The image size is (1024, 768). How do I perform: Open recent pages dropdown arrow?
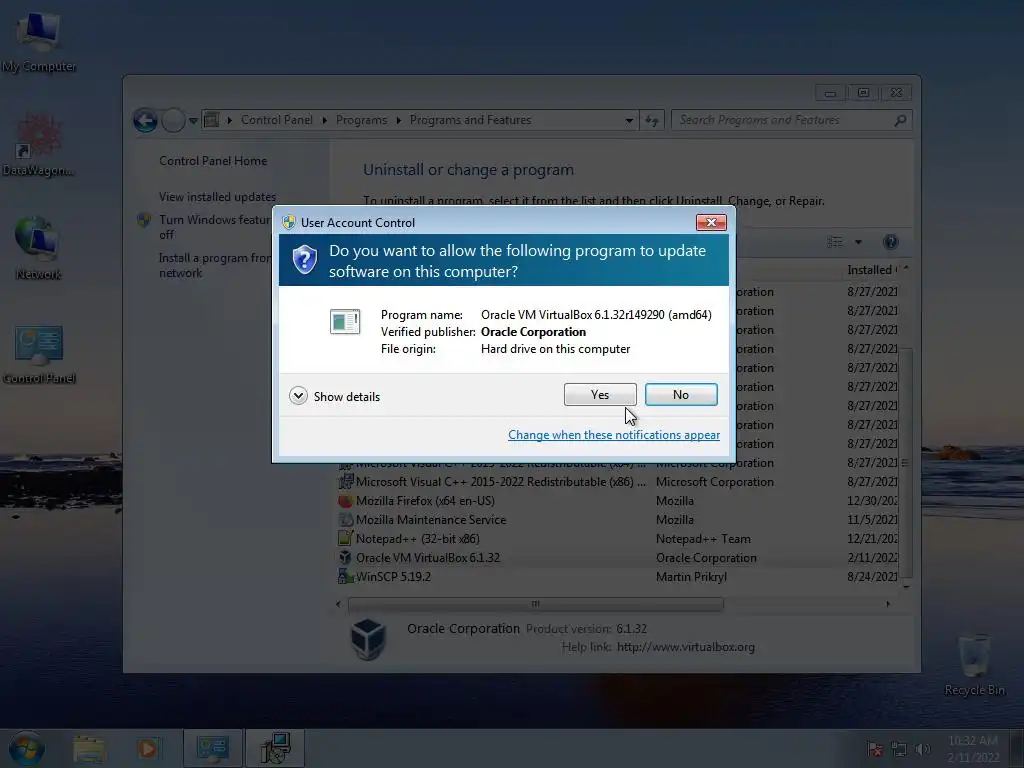pyautogui.click(x=193, y=121)
